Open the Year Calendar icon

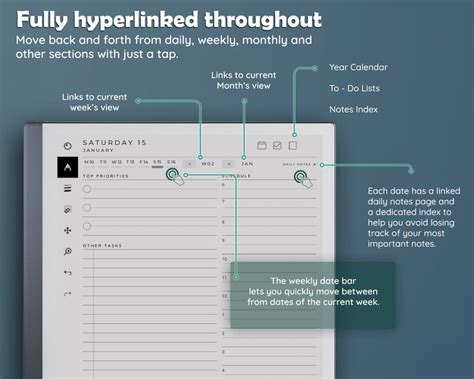coord(262,145)
